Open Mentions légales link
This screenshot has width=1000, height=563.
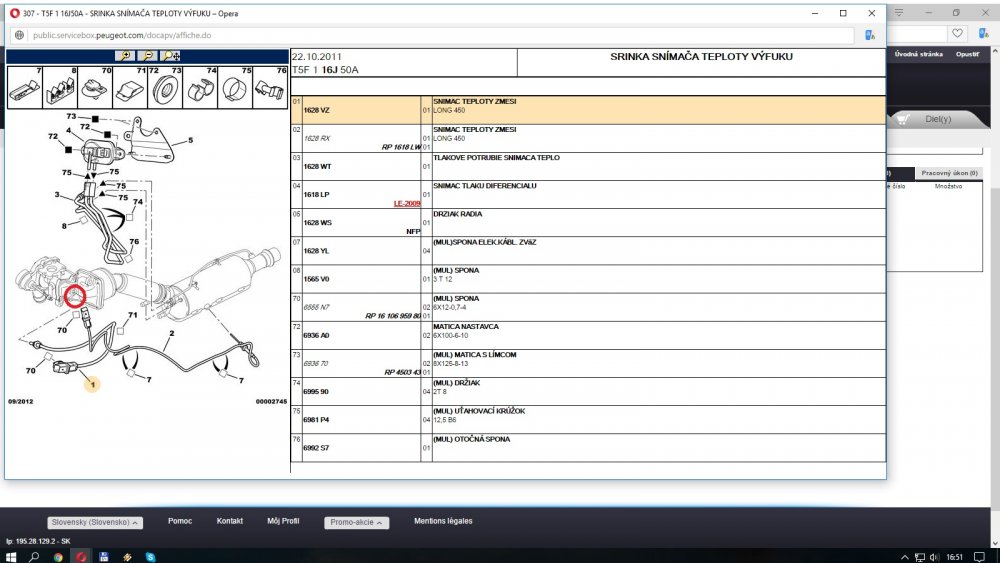click(443, 521)
